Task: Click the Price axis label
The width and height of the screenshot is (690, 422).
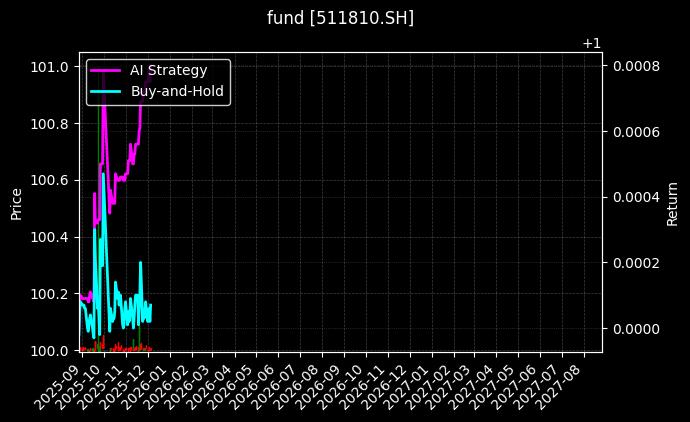Action: point(16,204)
